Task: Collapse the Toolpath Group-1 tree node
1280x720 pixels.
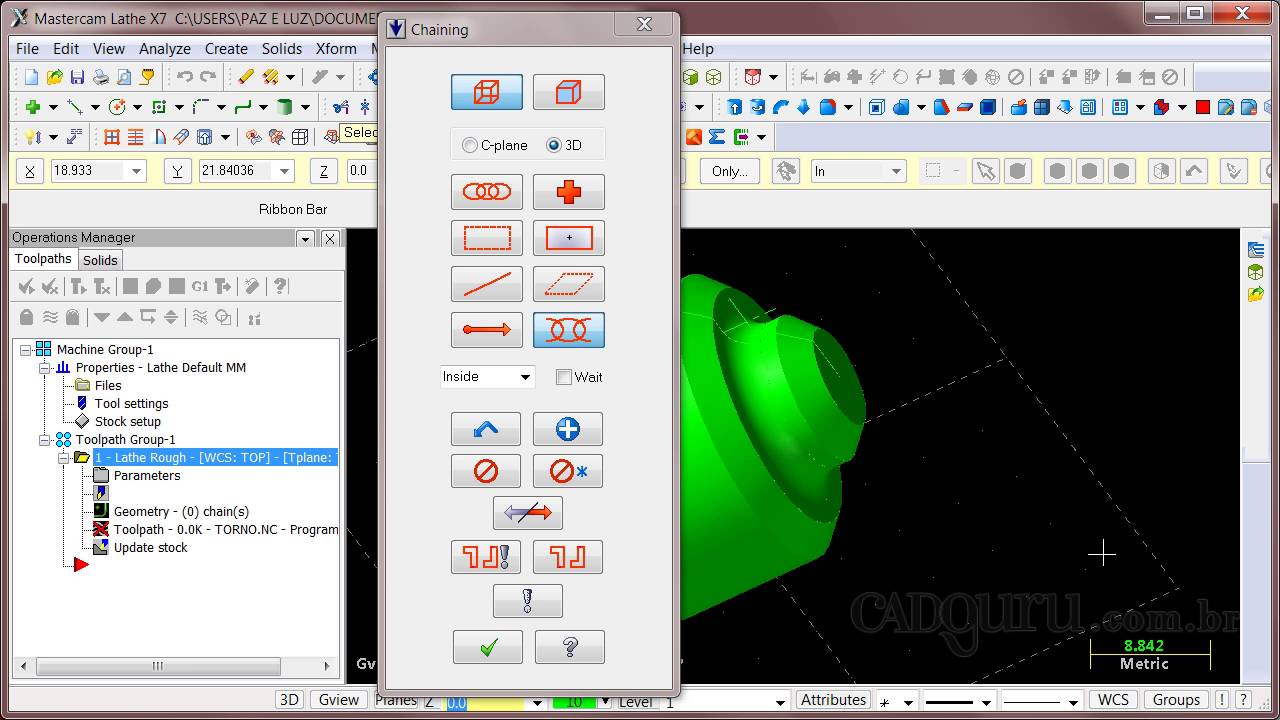Action: [x=44, y=439]
